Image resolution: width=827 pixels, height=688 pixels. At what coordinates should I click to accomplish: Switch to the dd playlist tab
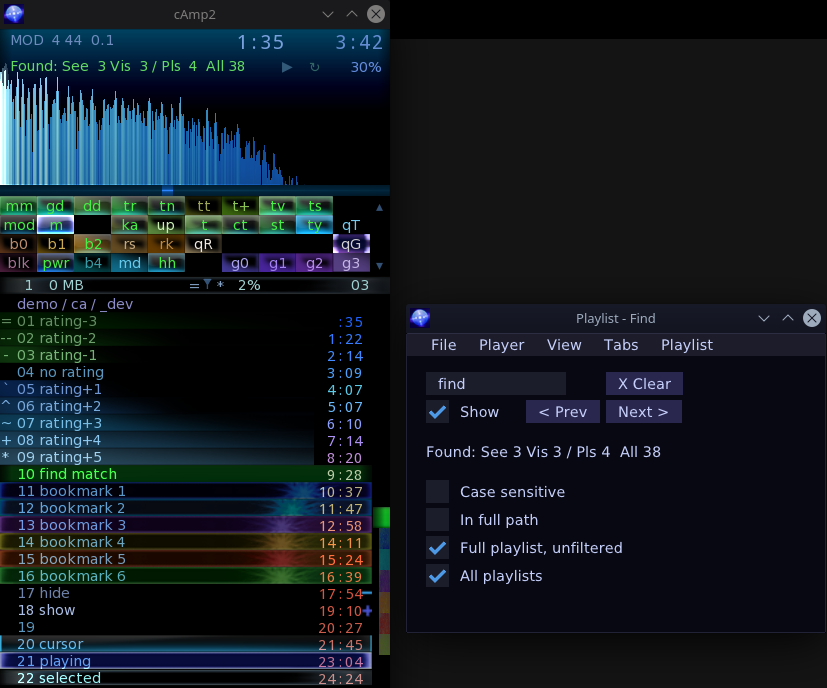click(92, 206)
